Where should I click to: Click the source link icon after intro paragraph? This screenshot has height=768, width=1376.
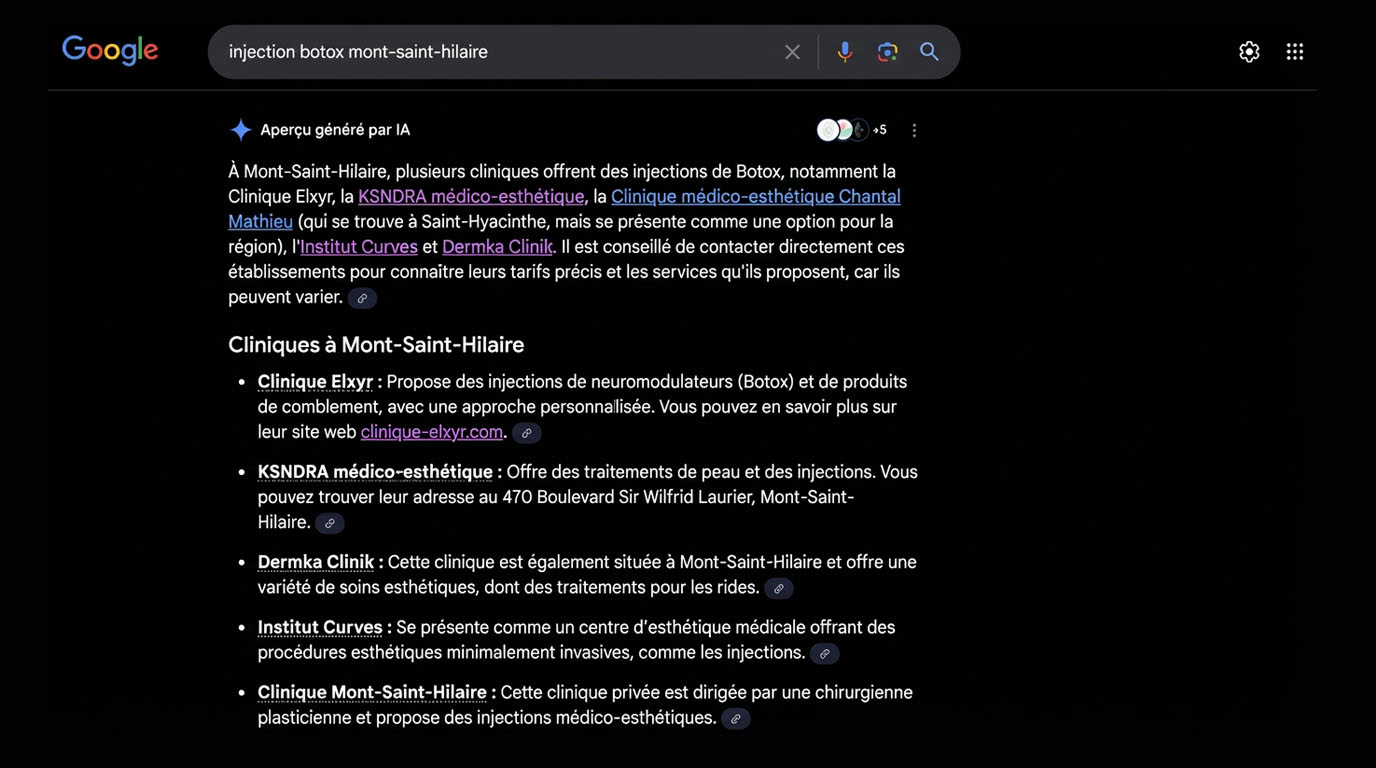pyautogui.click(x=363, y=298)
